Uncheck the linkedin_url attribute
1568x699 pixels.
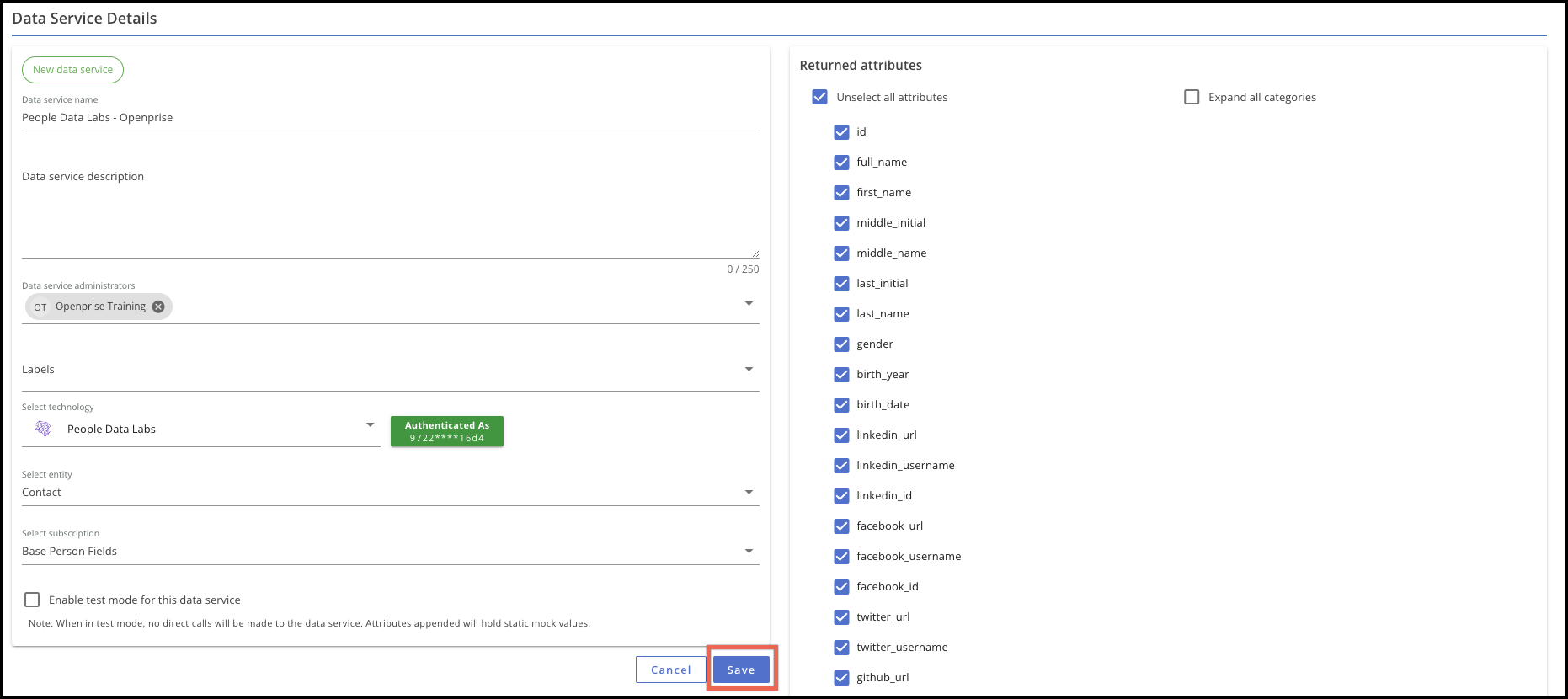click(x=841, y=435)
